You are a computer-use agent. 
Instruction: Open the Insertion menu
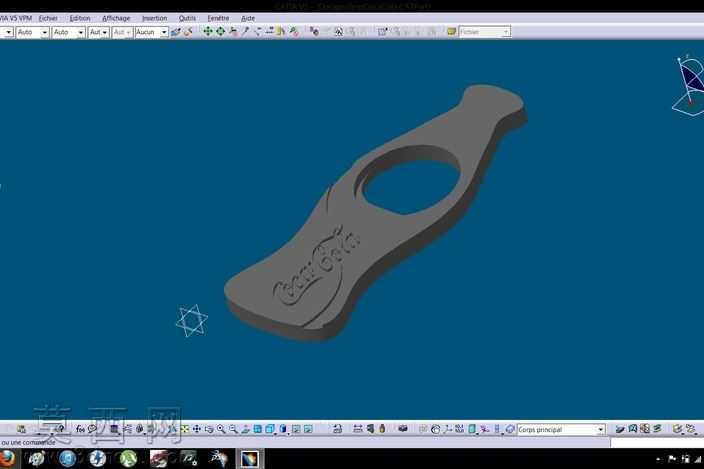click(154, 18)
